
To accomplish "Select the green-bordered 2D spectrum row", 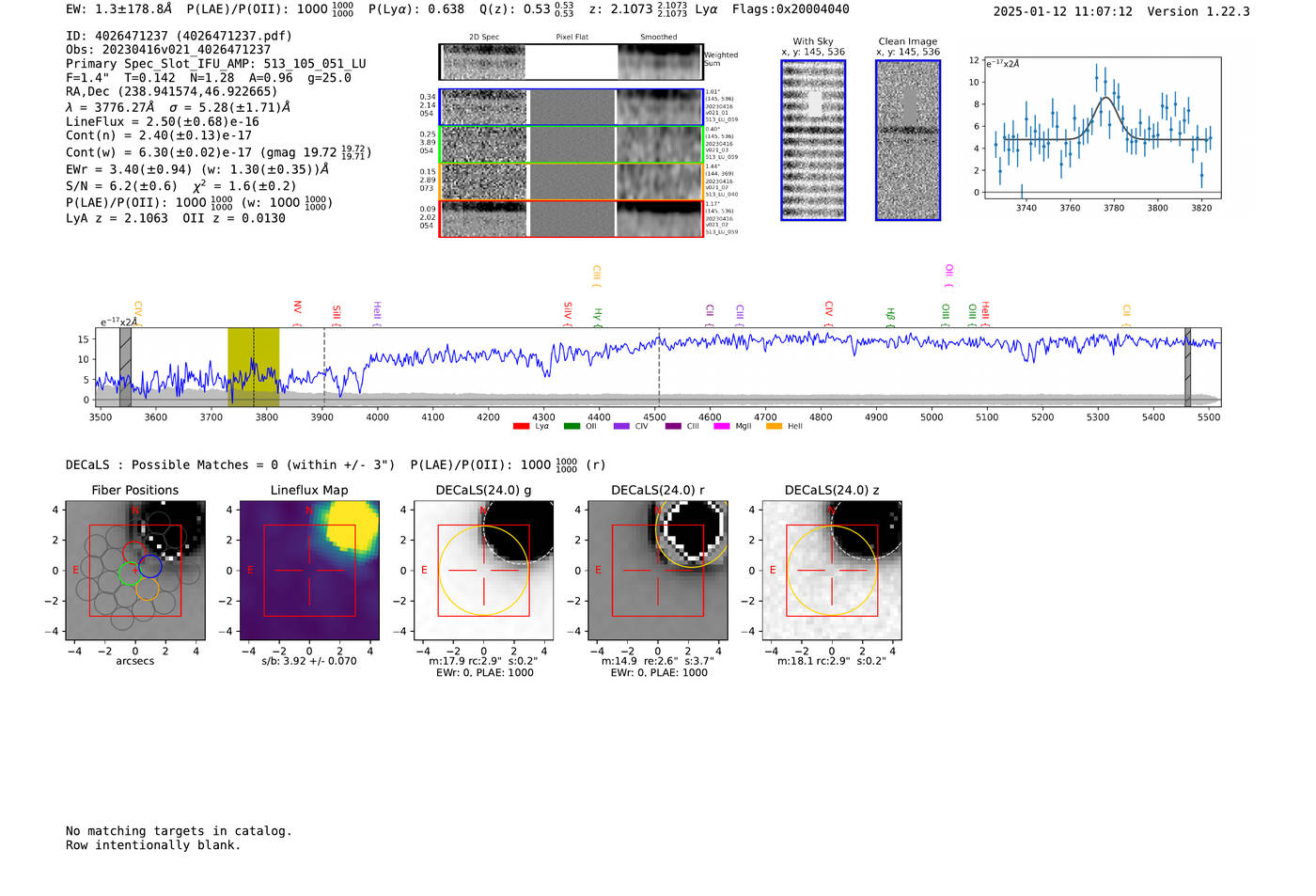I will click(572, 145).
